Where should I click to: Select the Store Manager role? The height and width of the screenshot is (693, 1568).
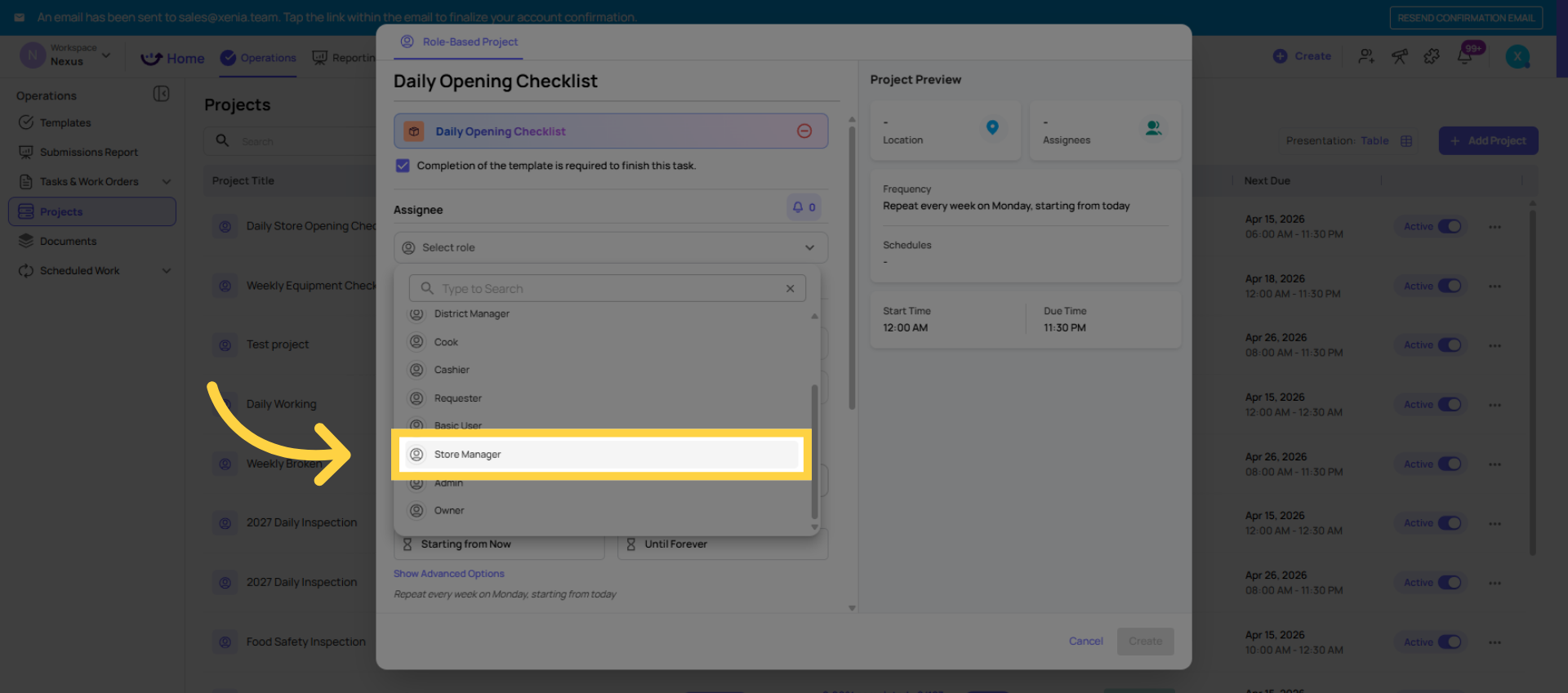point(602,455)
